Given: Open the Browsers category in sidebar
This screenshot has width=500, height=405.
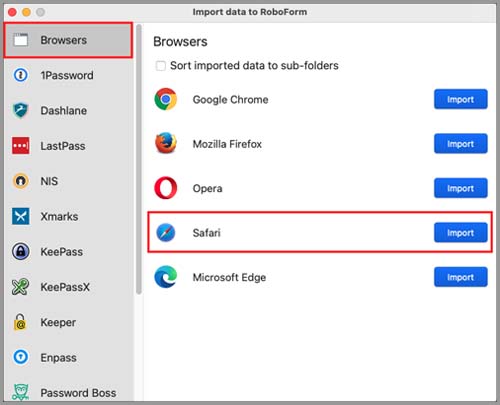Looking at the screenshot, I should click(68, 40).
